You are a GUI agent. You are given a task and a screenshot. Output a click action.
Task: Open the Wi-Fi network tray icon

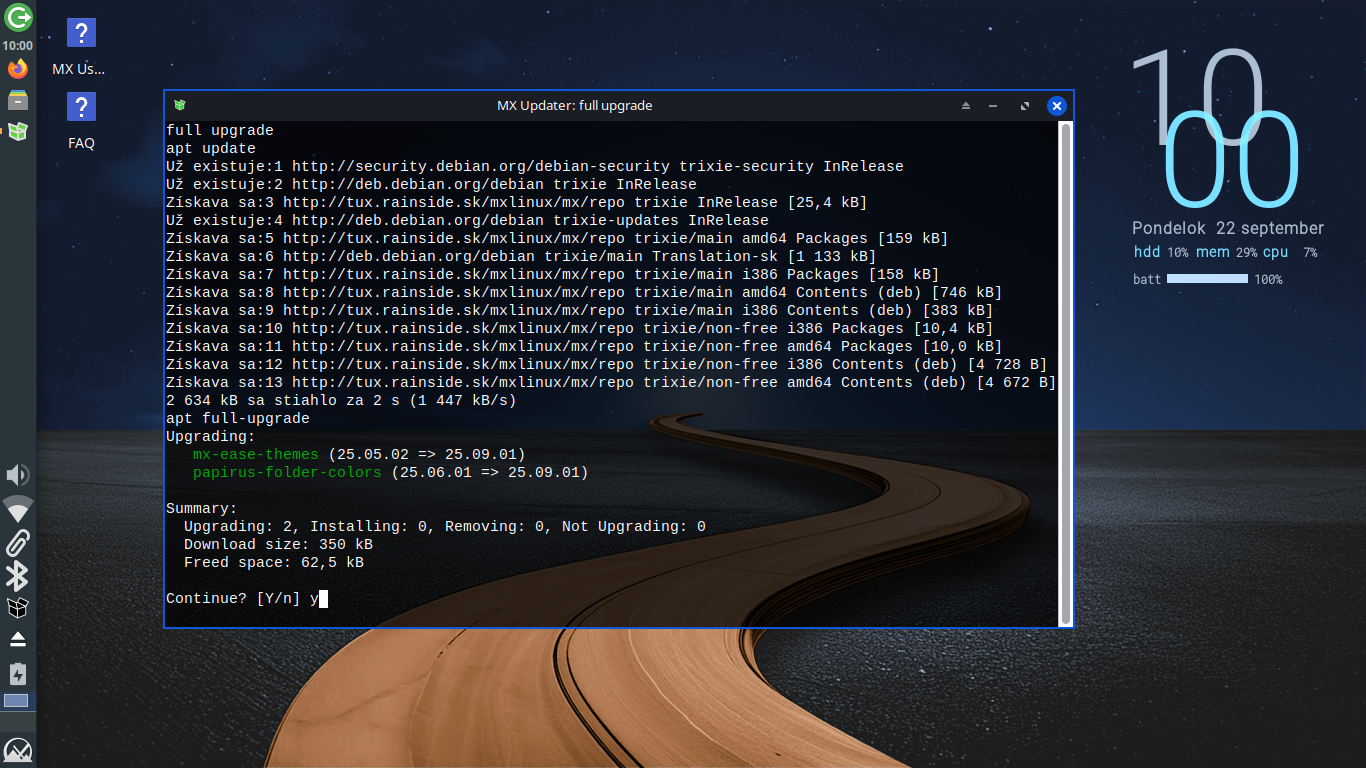pyautogui.click(x=18, y=509)
